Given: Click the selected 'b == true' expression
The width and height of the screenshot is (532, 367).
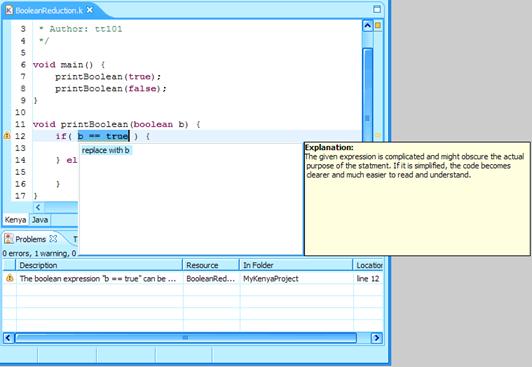Looking at the screenshot, I should 103,136.
